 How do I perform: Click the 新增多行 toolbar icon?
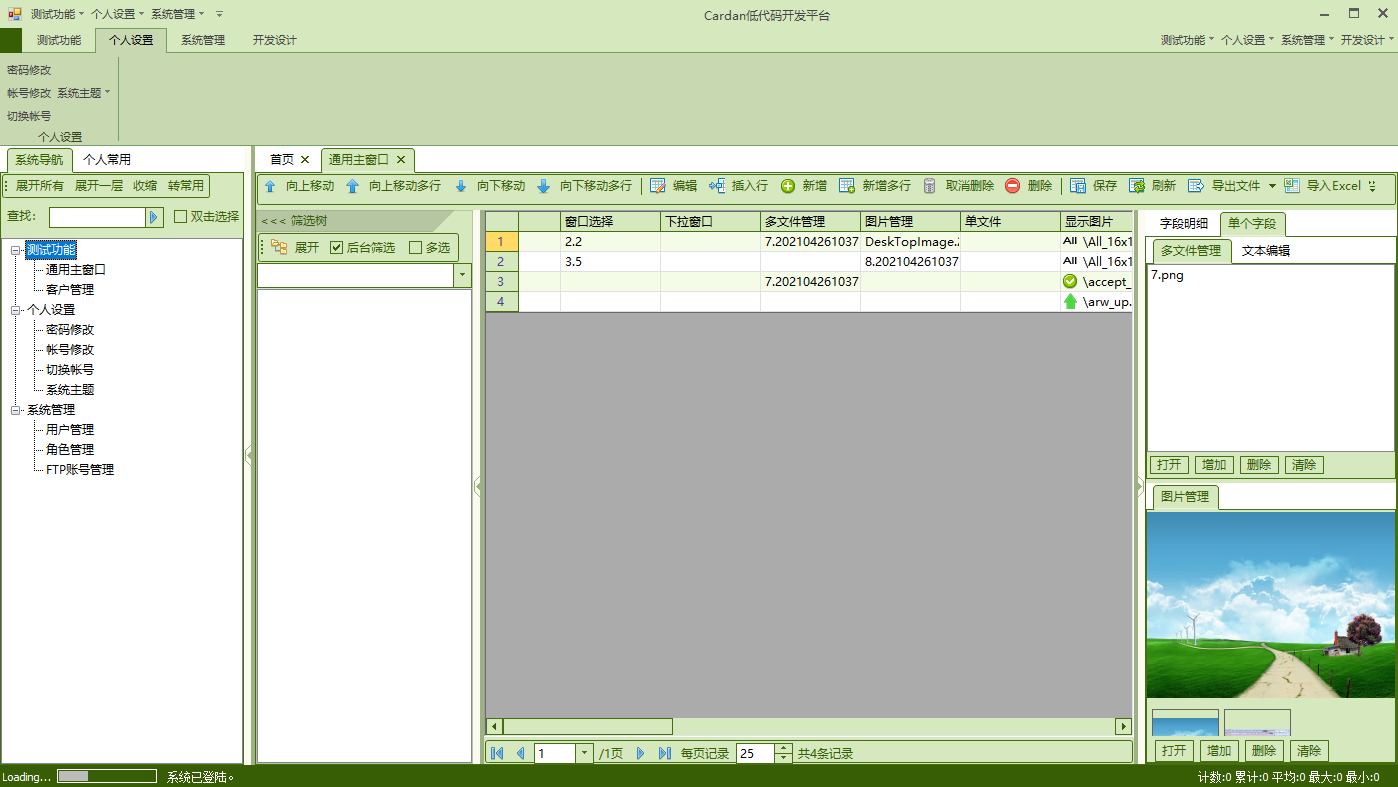[x=847, y=186]
